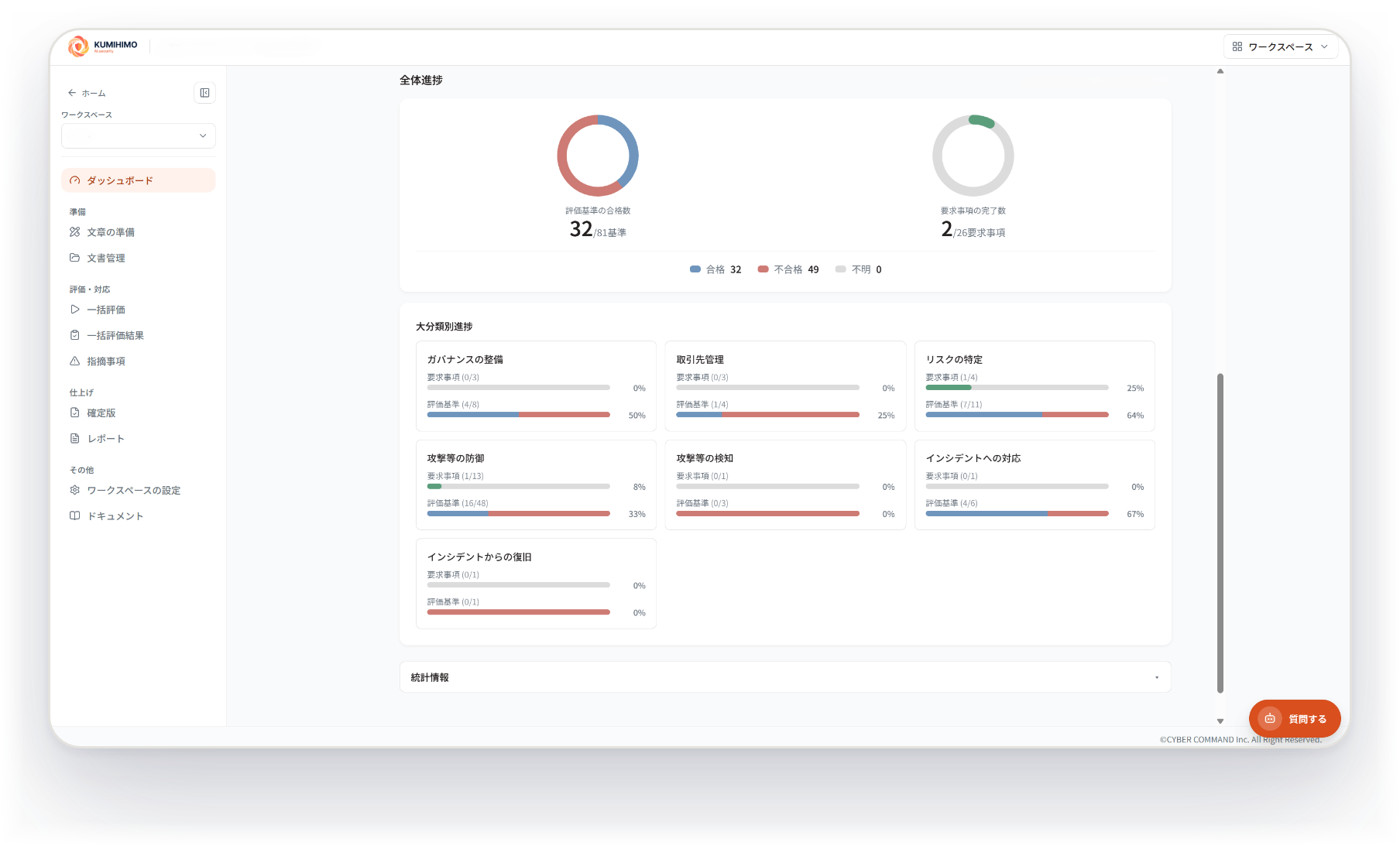Click the KUMIHIMO logo icon
Image resolution: width=1400 pixels, height=846 pixels.
pyautogui.click(x=78, y=46)
